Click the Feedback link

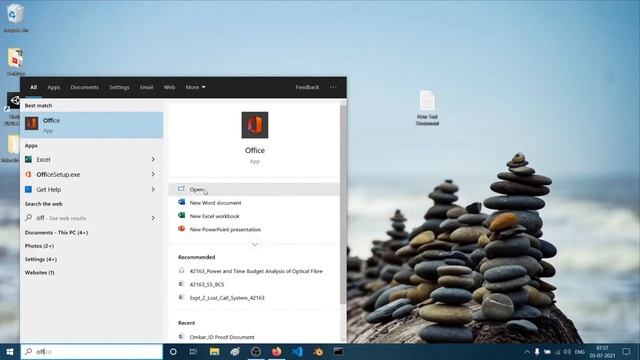point(307,87)
